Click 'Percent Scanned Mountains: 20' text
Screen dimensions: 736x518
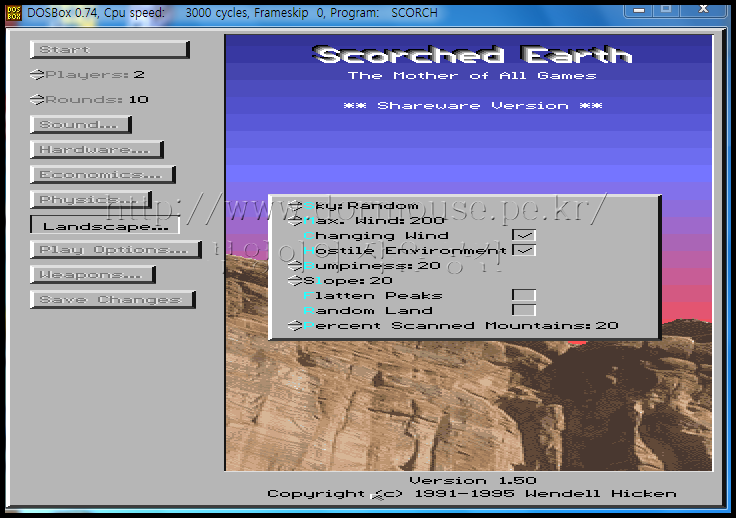461,326
